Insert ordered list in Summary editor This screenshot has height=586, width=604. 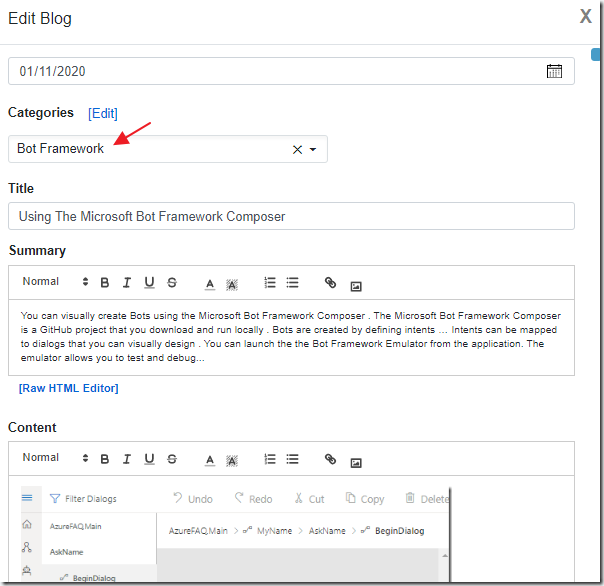click(x=270, y=282)
